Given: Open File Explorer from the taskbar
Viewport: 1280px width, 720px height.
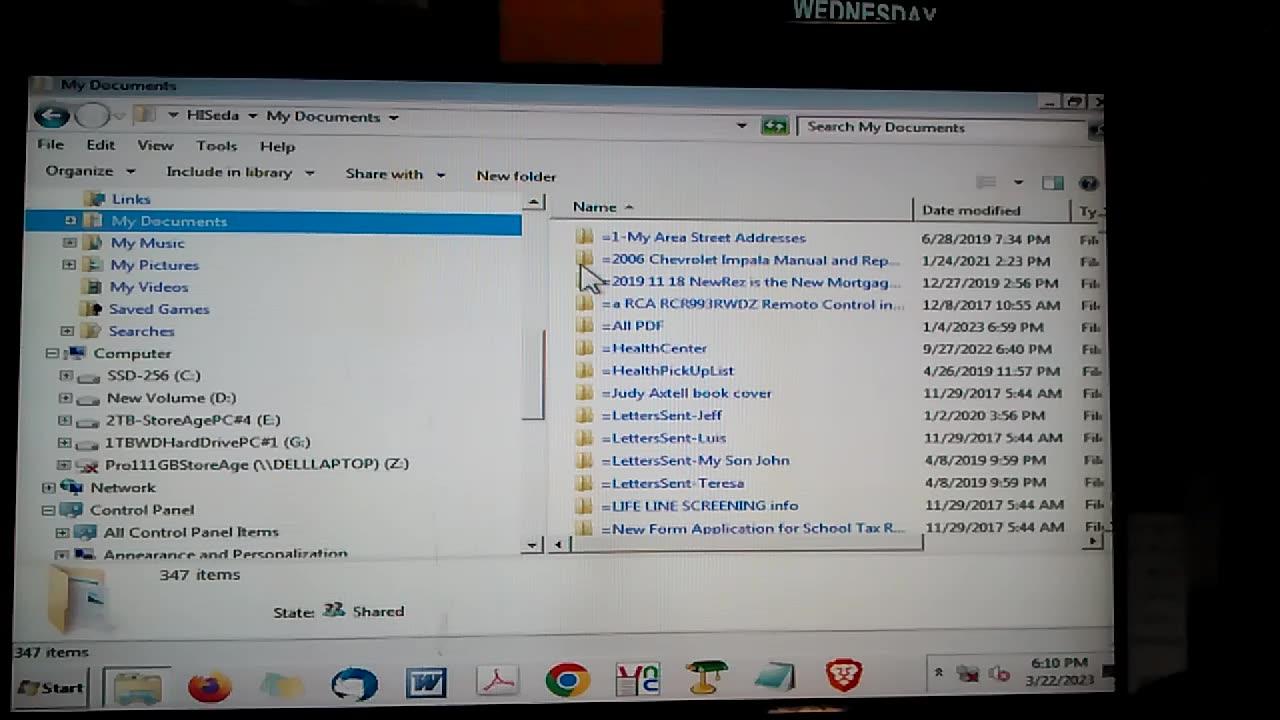Looking at the screenshot, I should [137, 686].
